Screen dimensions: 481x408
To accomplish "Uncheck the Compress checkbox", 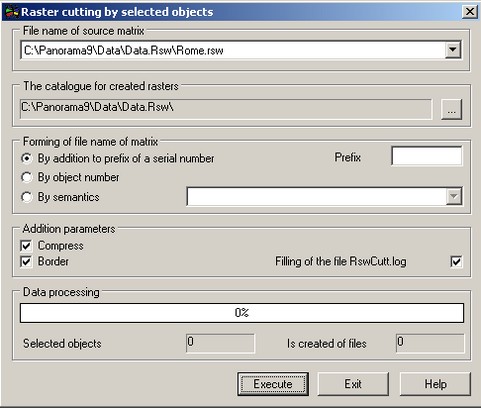I will [26, 246].
